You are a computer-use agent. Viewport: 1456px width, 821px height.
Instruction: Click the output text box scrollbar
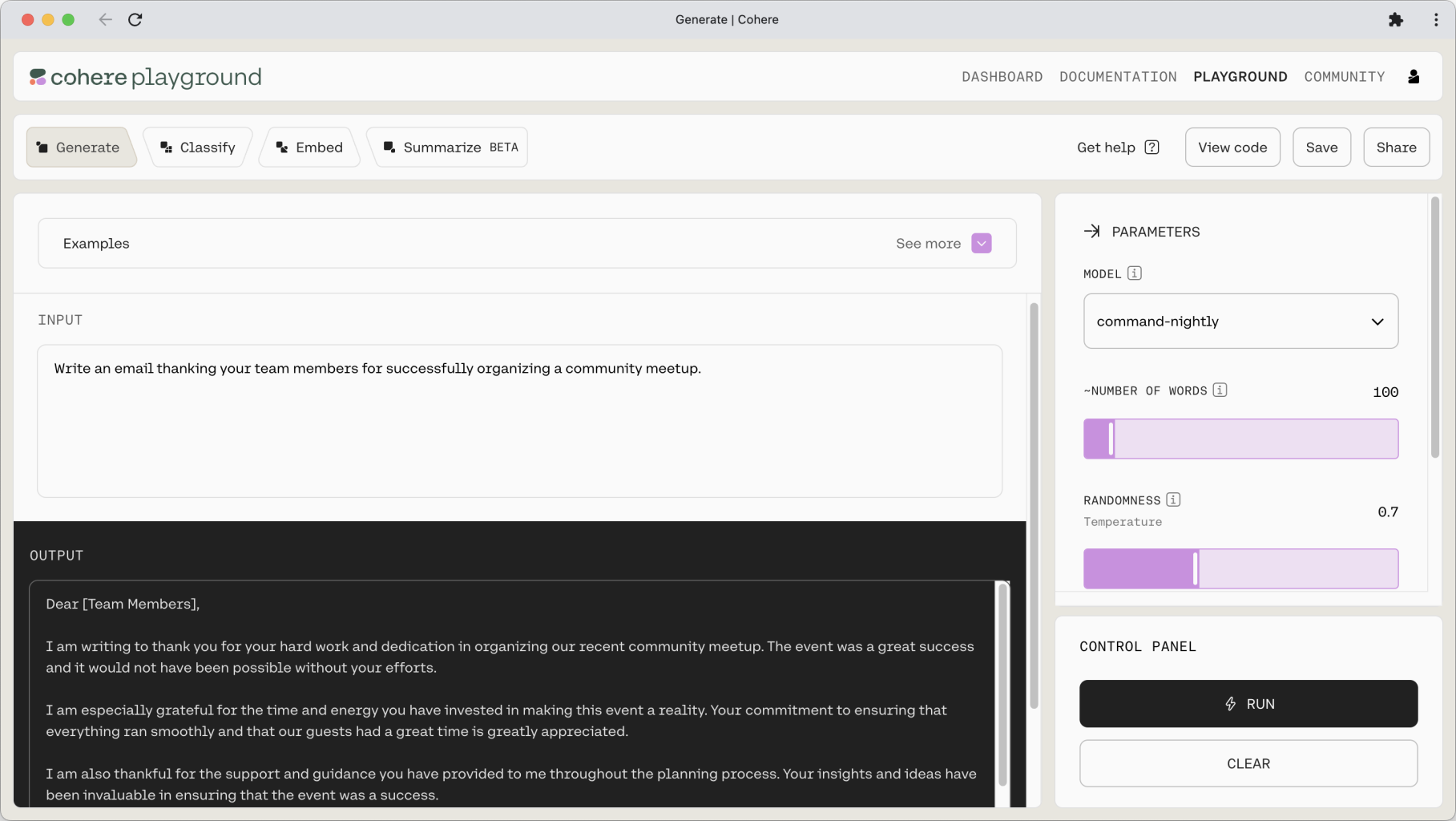click(1002, 683)
